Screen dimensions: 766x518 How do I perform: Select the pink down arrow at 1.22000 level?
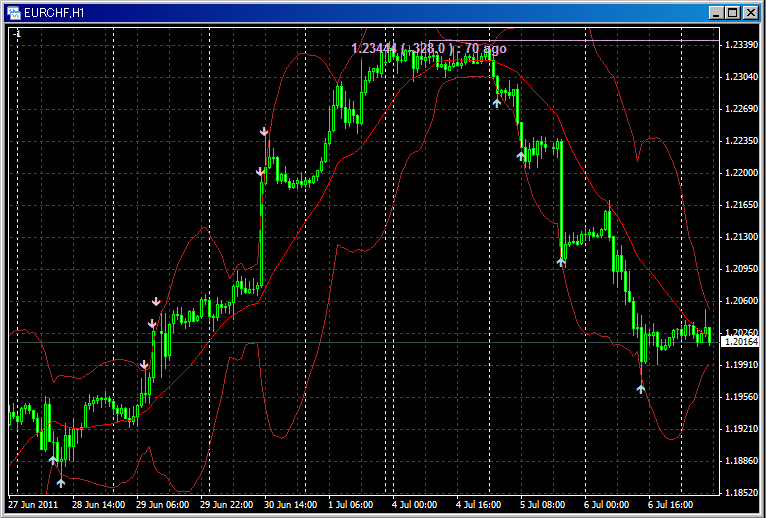coord(260,172)
